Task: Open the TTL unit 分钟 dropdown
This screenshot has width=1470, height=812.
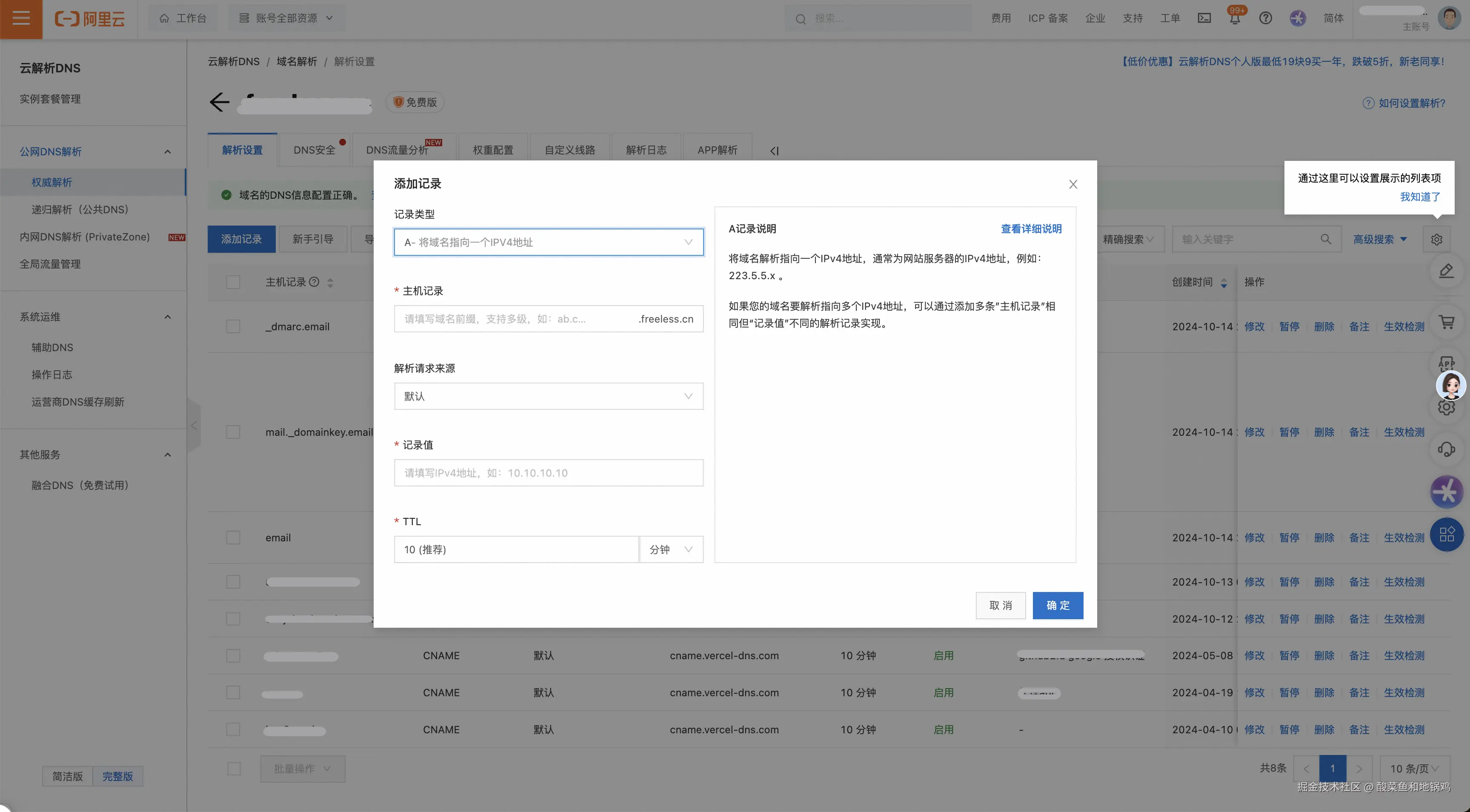Action: coord(671,549)
